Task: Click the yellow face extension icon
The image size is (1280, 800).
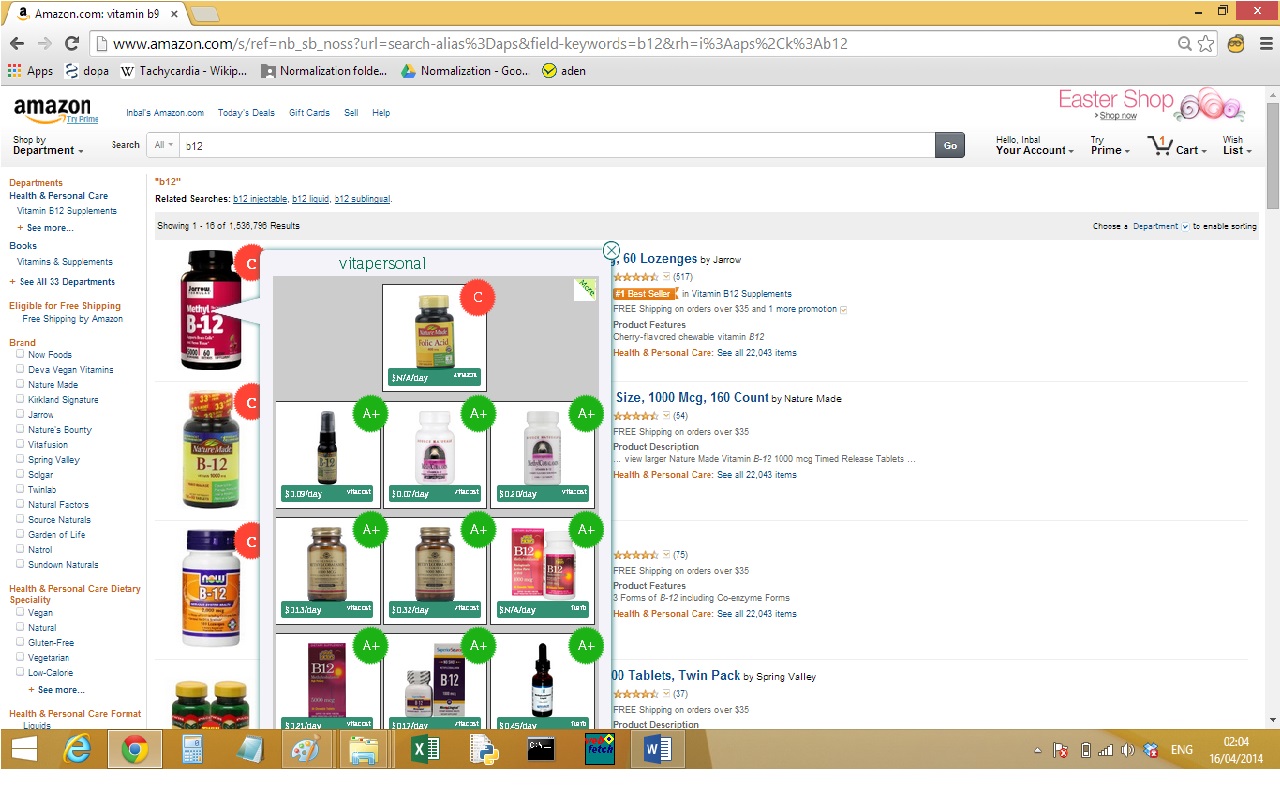Action: click(1236, 43)
